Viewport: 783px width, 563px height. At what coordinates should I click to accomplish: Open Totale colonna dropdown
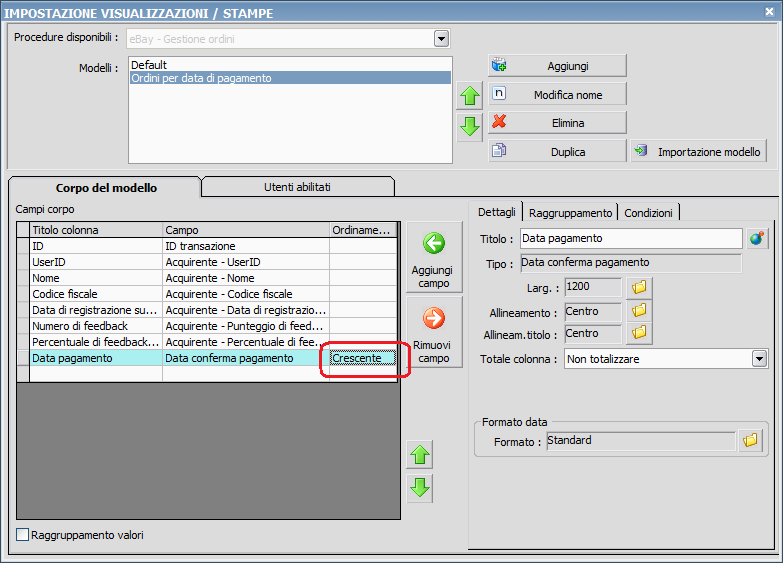tap(760, 359)
